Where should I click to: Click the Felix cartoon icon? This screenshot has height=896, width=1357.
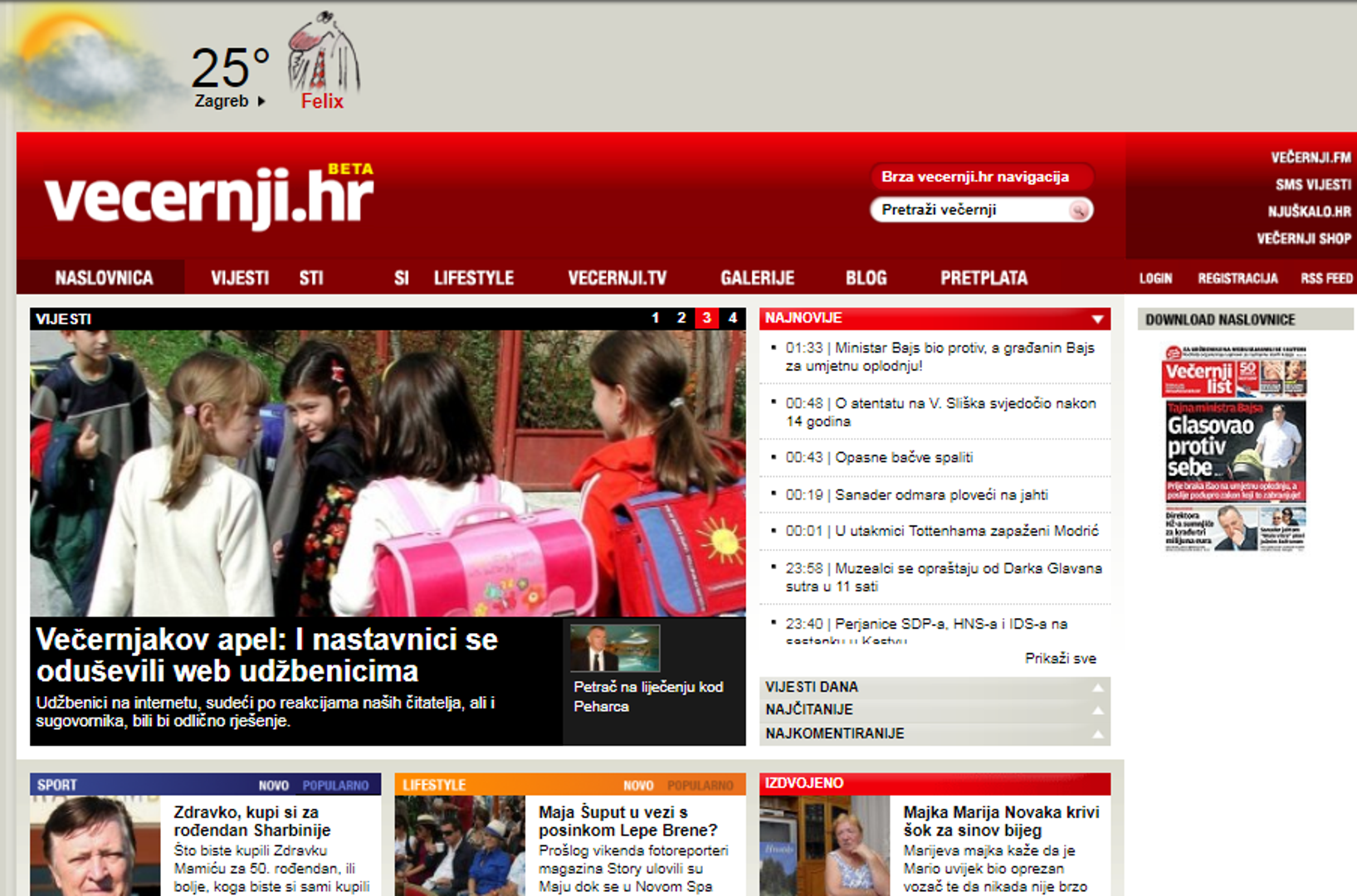coord(323,52)
